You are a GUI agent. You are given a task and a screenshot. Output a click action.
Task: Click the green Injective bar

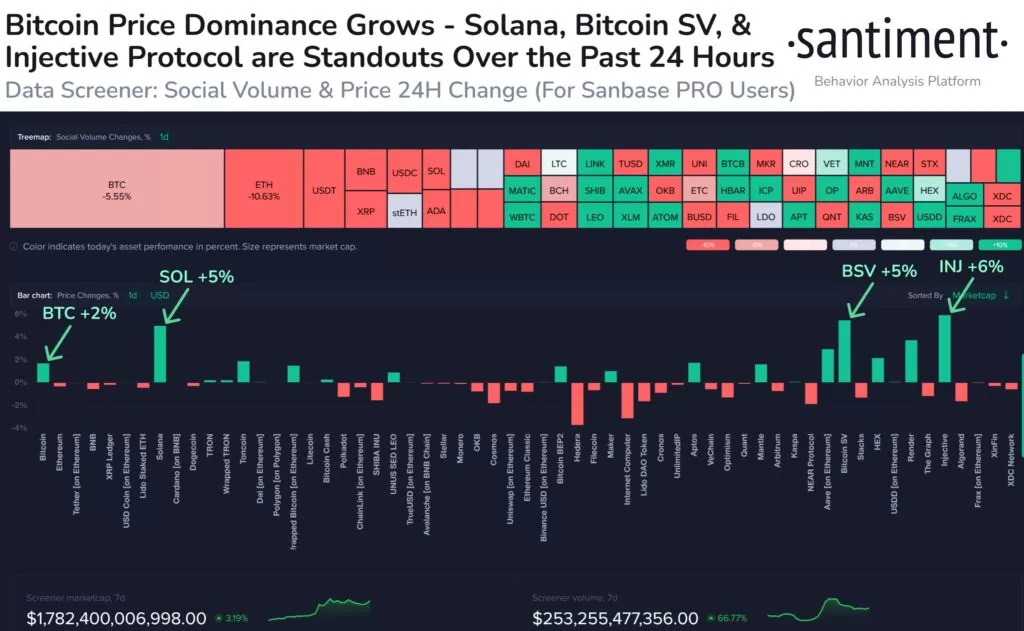(x=944, y=349)
